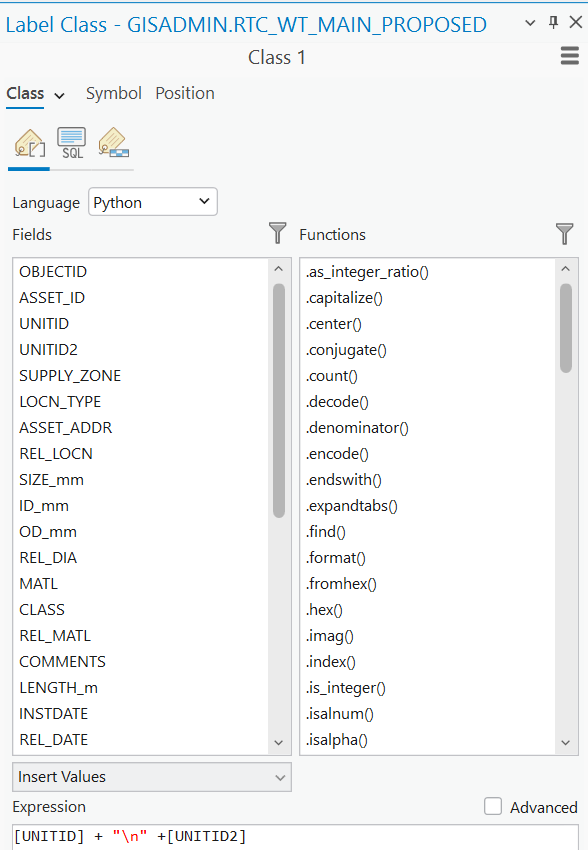Filter the Fields list
This screenshot has width=588, height=850.
[277, 233]
